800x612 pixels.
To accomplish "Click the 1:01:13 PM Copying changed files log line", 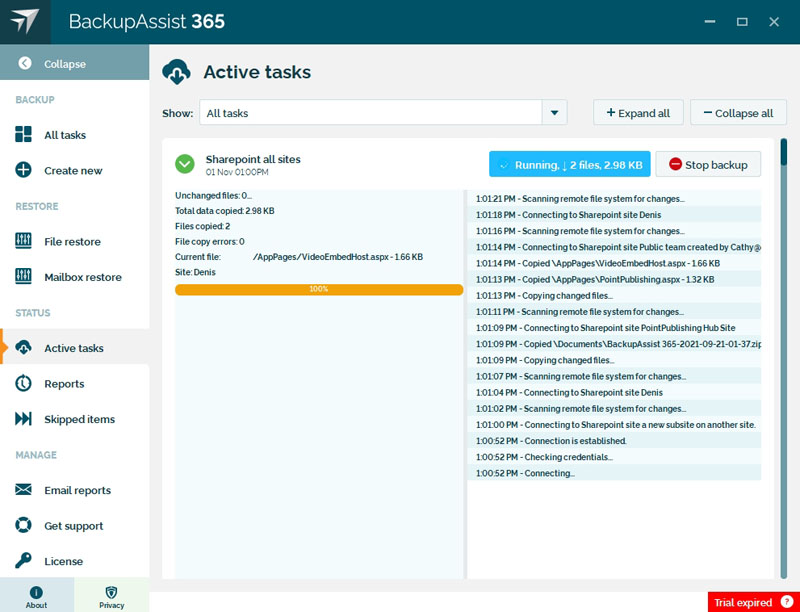I will (614, 296).
